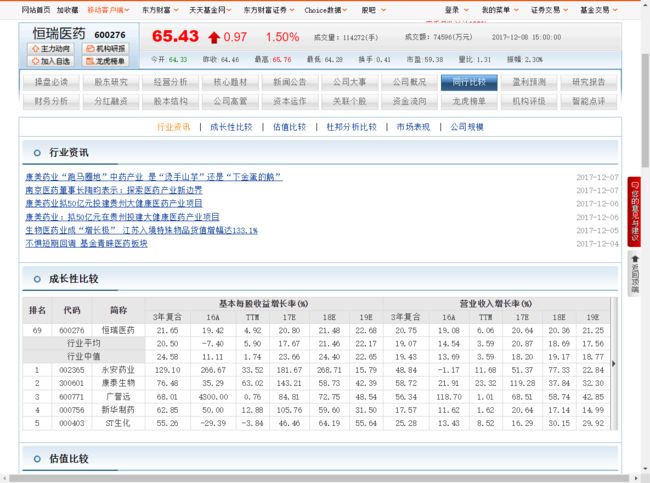The height and width of the screenshot is (483, 650).
Task: Switch to 操盘必读 tab
Action: pos(51,82)
